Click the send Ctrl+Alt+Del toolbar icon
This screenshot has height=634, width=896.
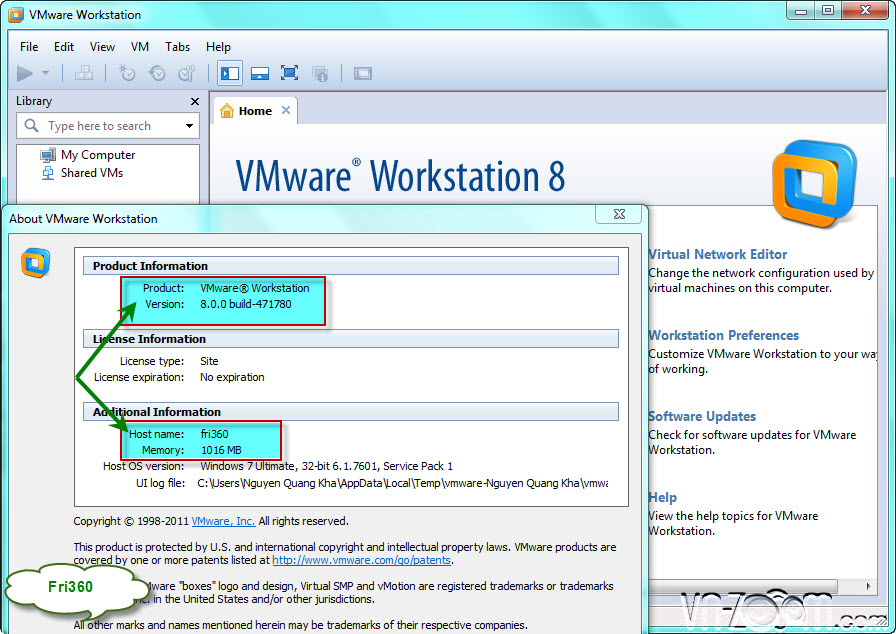coord(84,73)
